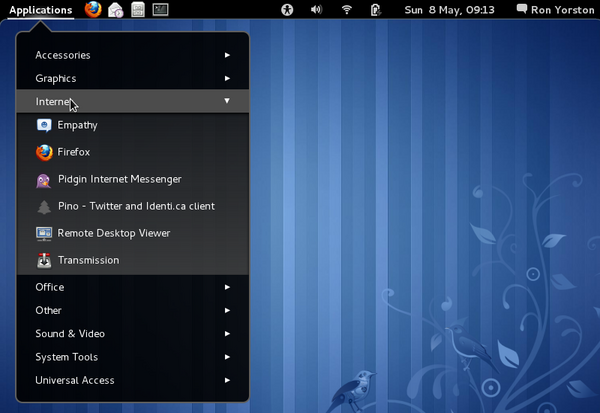Image resolution: width=600 pixels, height=413 pixels.
Task: Click the Internet collapse arrow
Action: [x=227, y=101]
